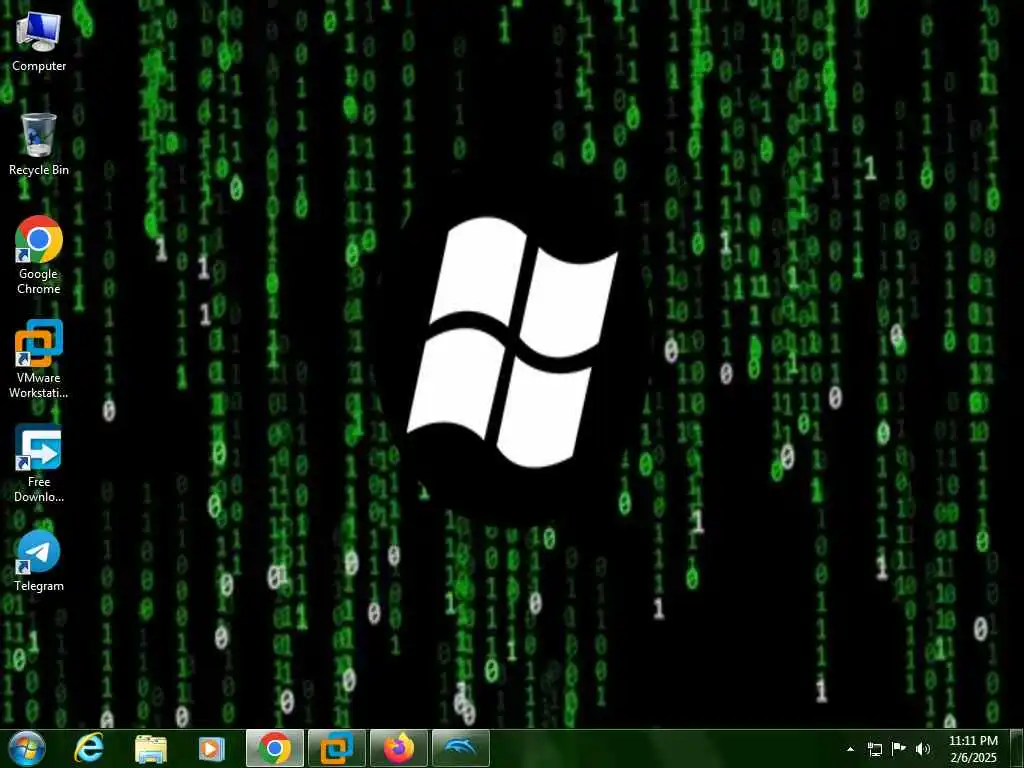Viewport: 1024px width, 768px height.
Task: Open the clock showing 11:11 PM
Action: (973, 749)
